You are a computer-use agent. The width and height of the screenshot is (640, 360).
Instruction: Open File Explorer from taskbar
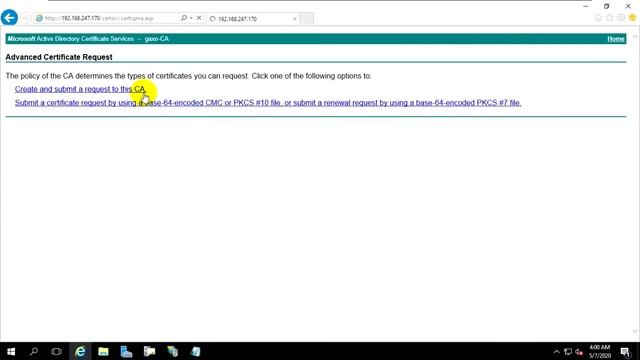[103, 351]
